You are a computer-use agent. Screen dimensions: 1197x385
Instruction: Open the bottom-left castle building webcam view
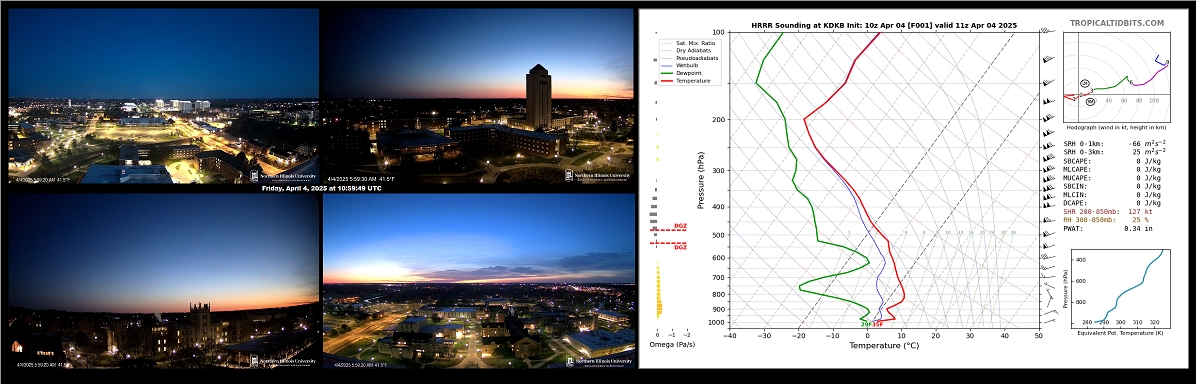(163, 281)
